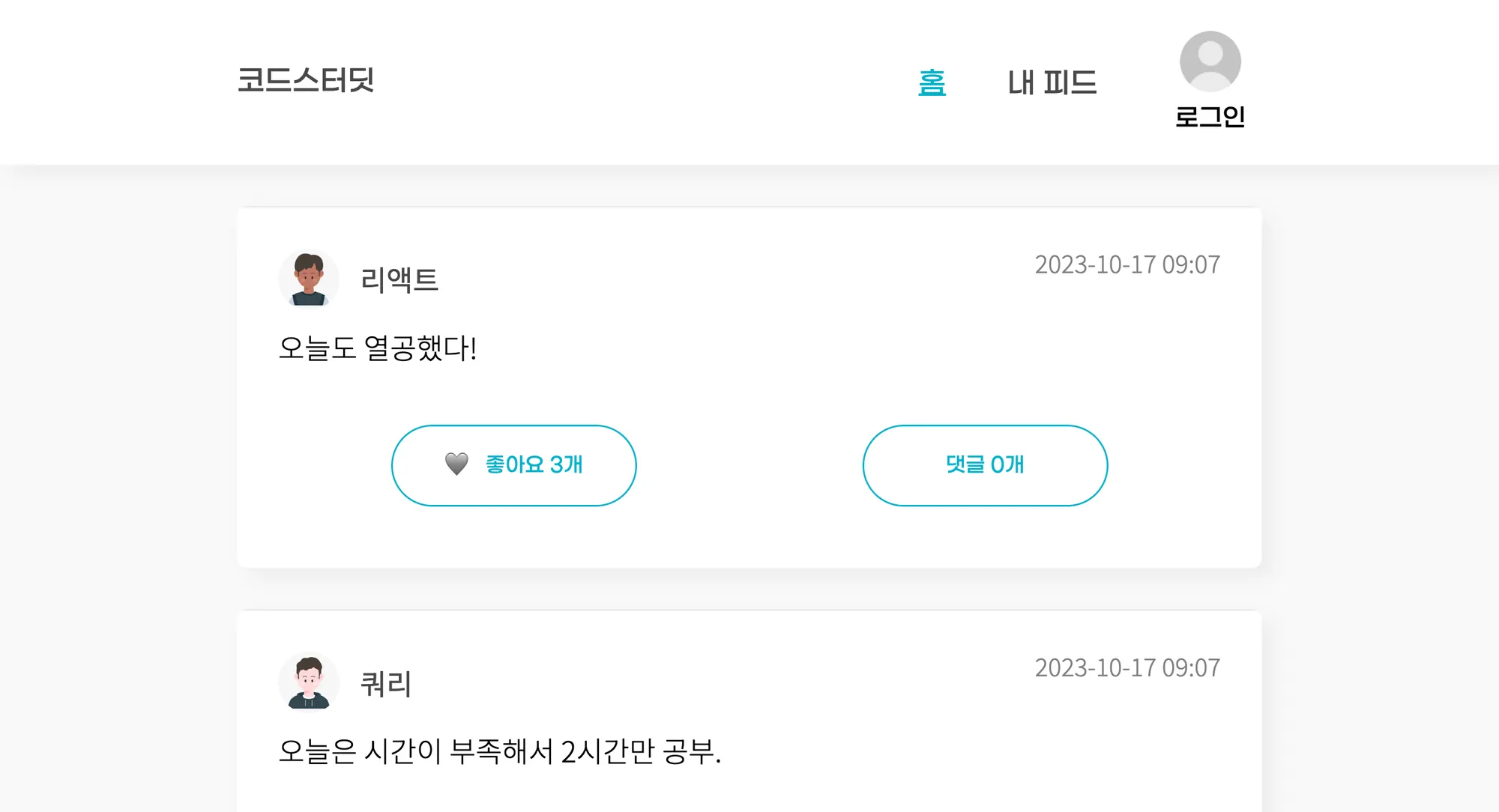Select the post text 오늘도 열공했다!
1499x812 pixels.
pyautogui.click(x=378, y=348)
